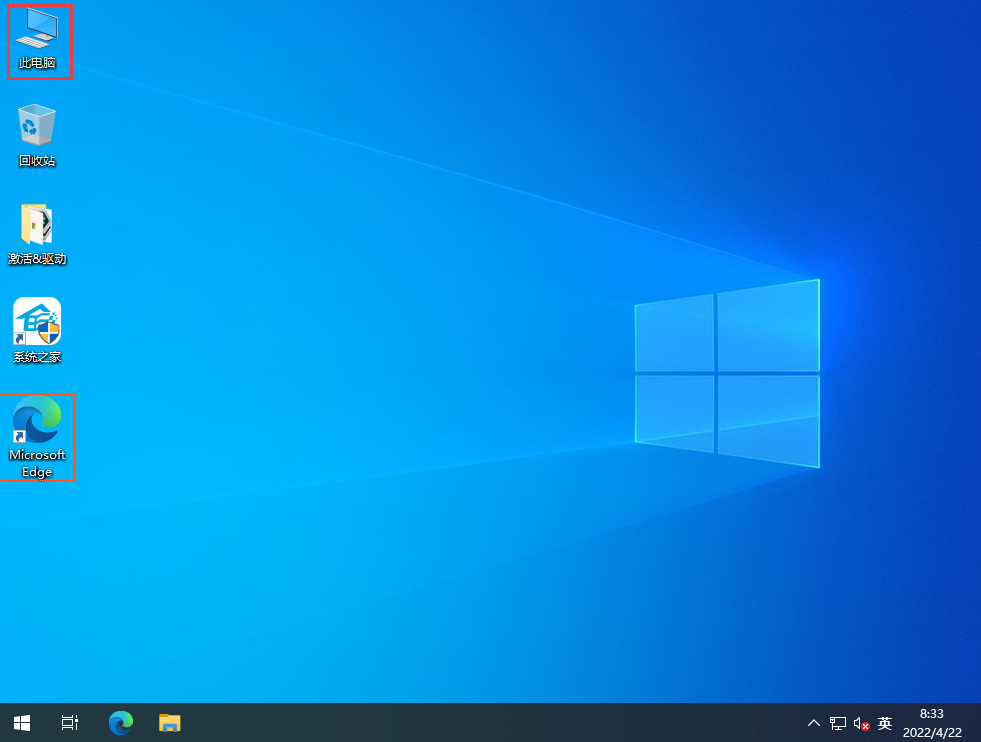The image size is (981, 742).
Task: Open the Start menu
Action: click(21, 722)
